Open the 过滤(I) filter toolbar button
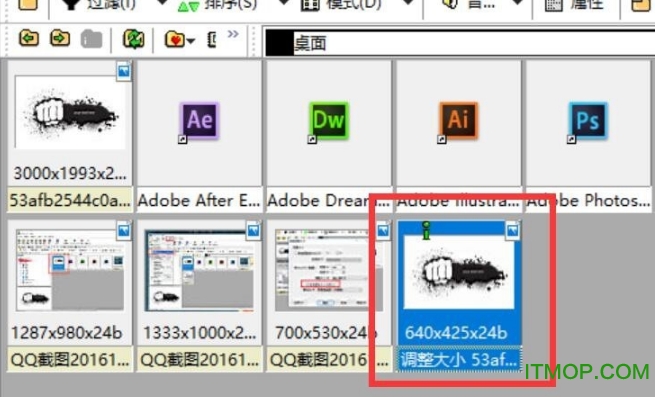655x397 pixels. point(100,5)
